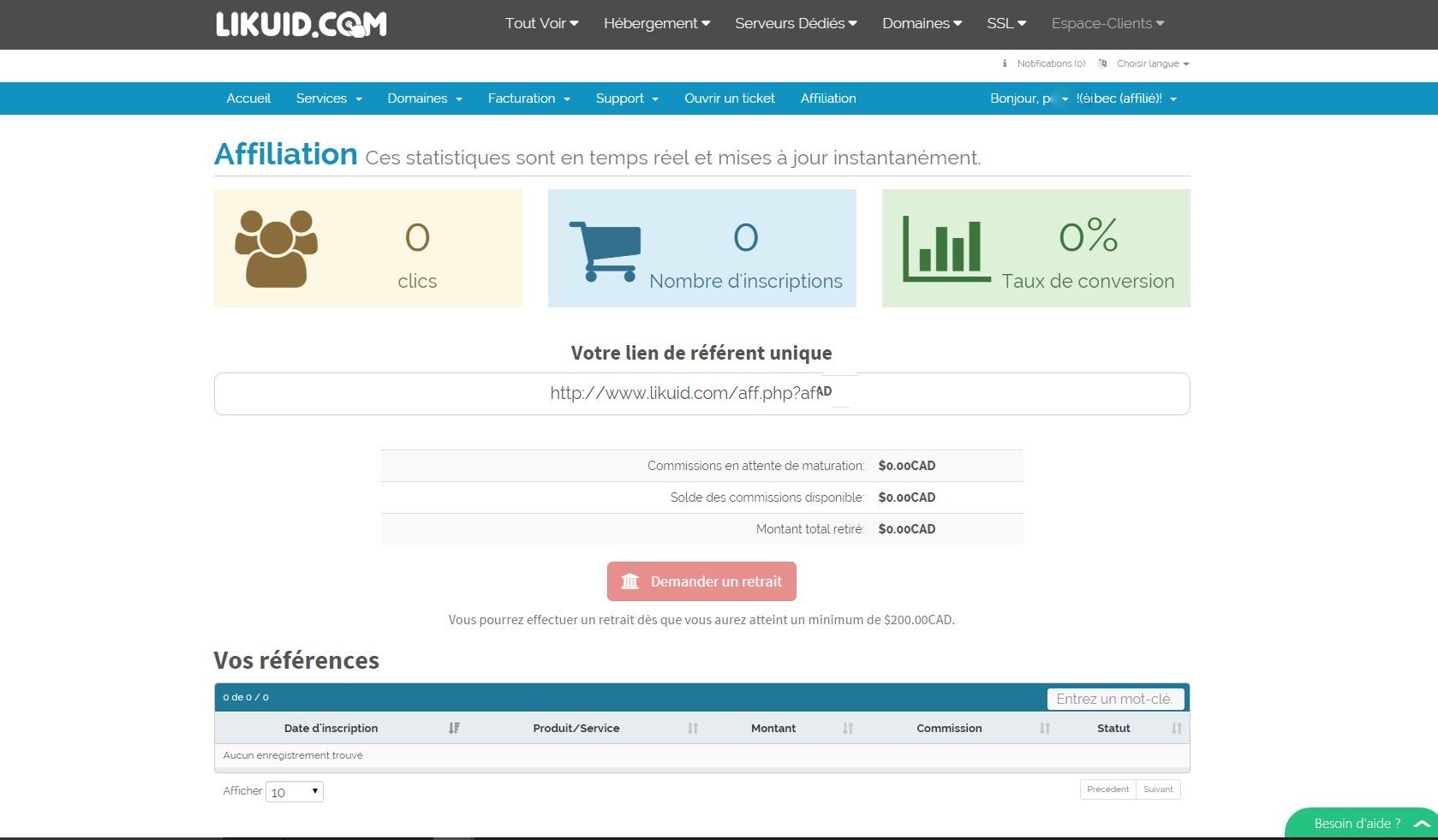This screenshot has width=1438, height=840.
Task: Click the green bar chart icon
Action: (x=946, y=248)
